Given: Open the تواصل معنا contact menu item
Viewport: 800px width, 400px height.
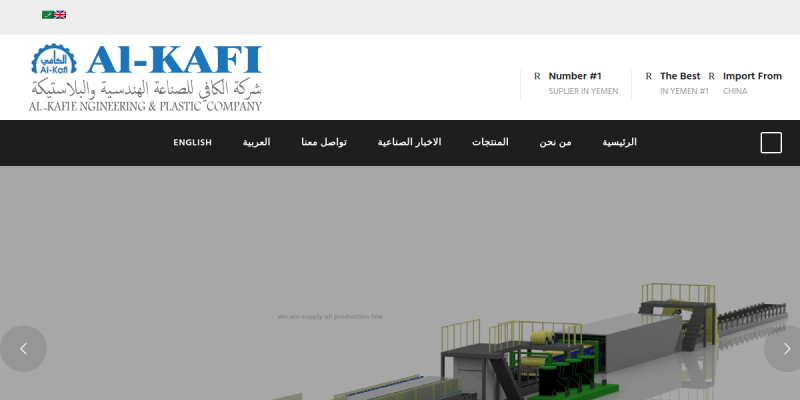Looking at the screenshot, I should 324,142.
